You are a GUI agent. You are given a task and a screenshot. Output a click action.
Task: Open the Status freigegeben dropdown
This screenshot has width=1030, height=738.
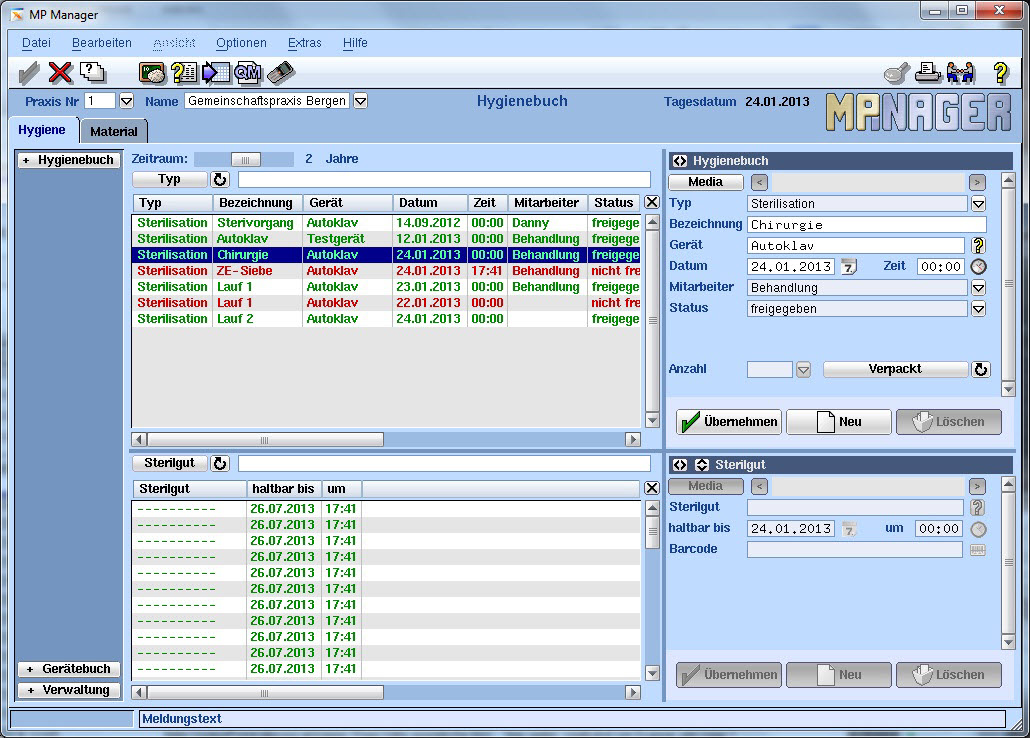978,309
